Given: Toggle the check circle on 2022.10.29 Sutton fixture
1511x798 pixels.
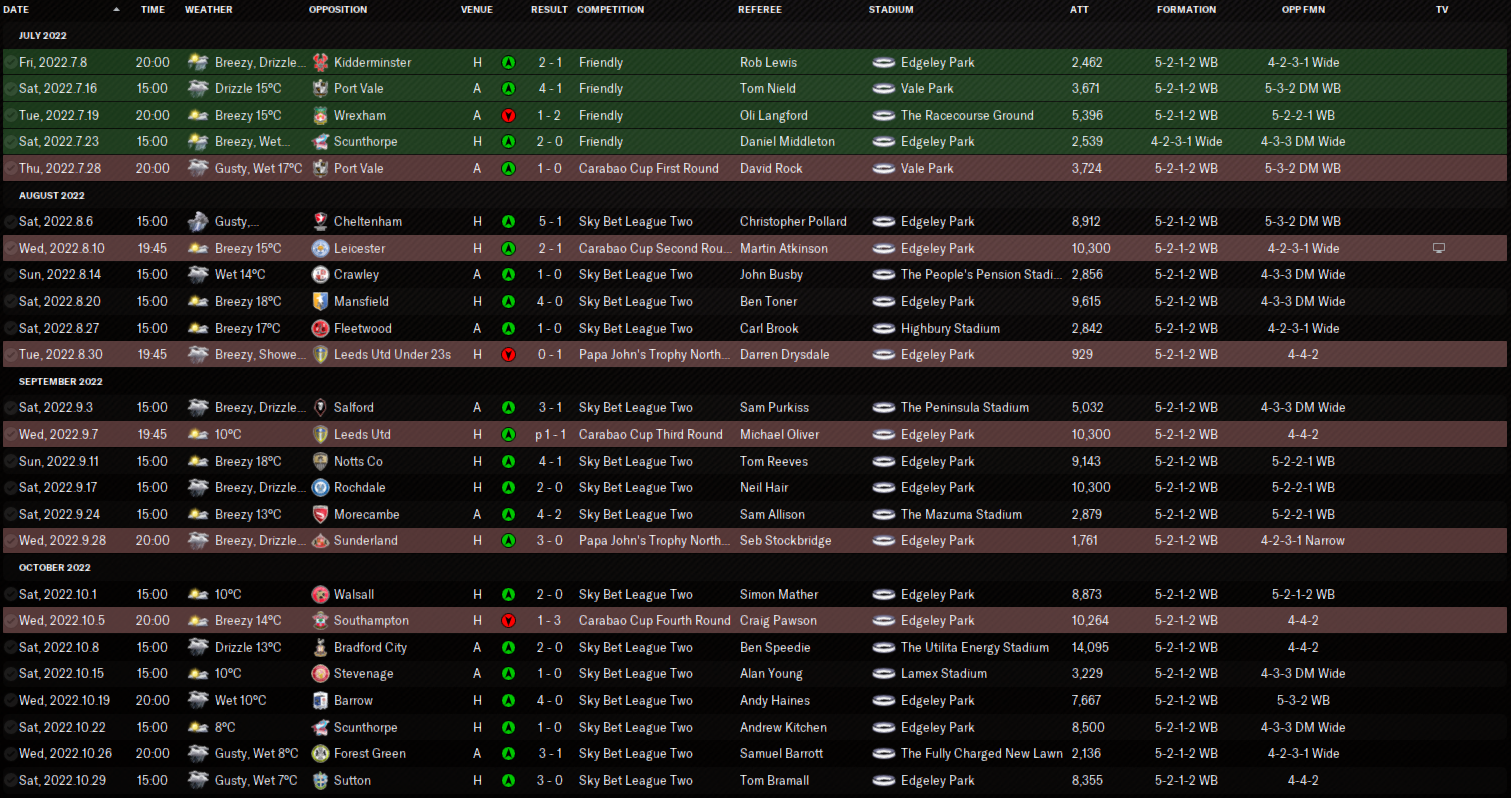Looking at the screenshot, I should tap(10, 780).
